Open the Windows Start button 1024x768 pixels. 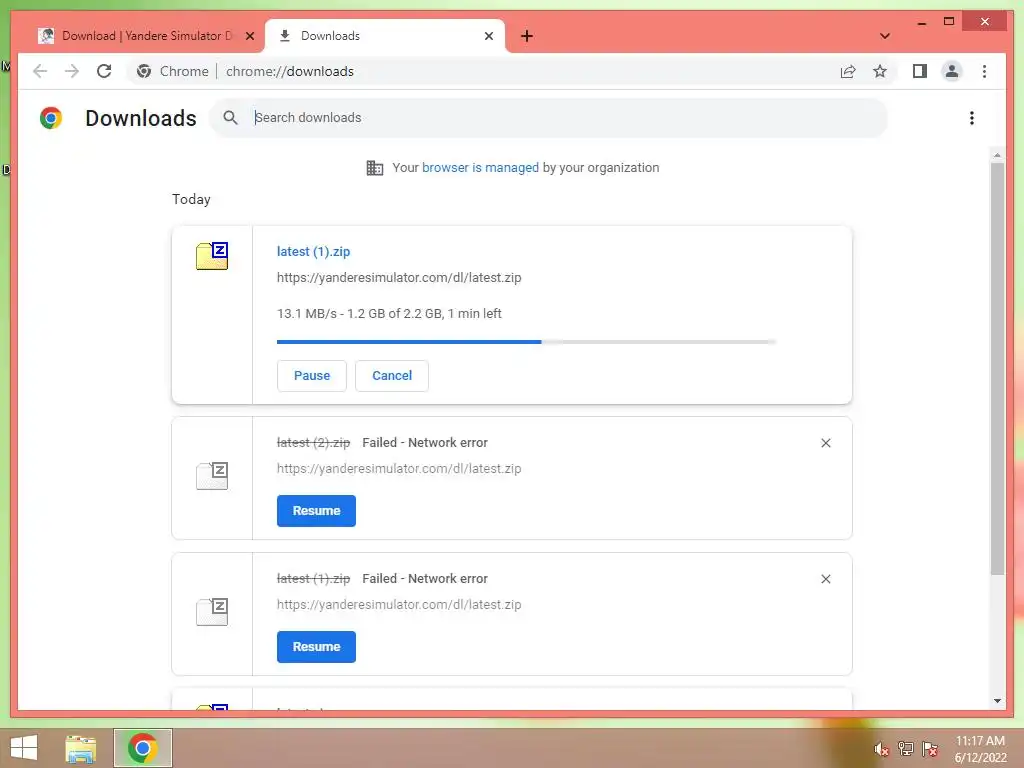click(24, 748)
